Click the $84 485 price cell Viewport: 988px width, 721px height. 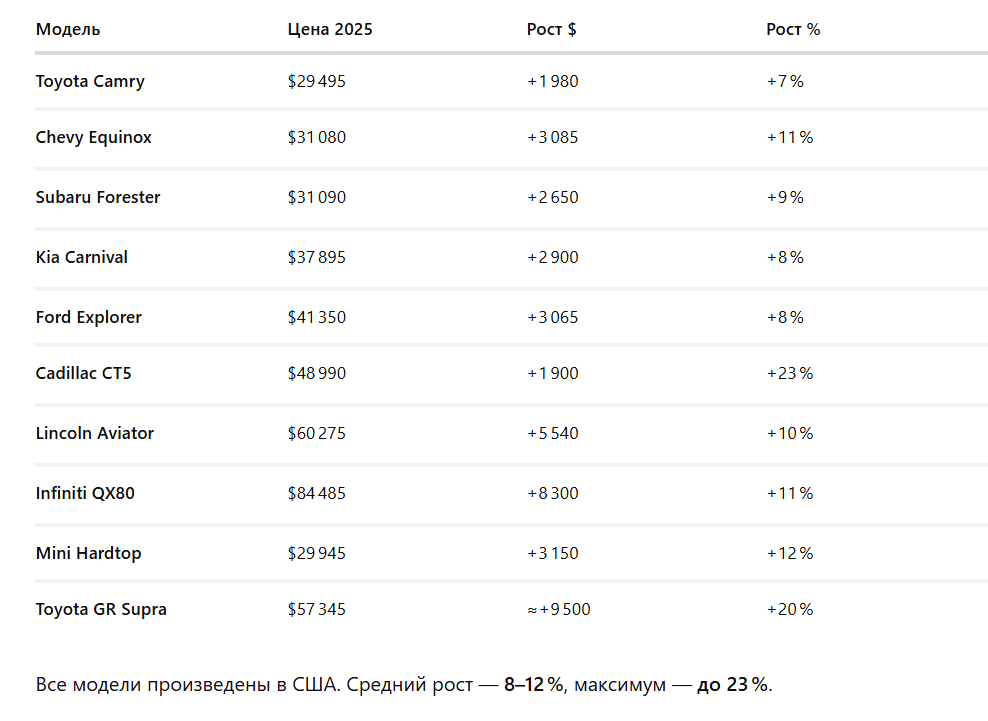(317, 493)
